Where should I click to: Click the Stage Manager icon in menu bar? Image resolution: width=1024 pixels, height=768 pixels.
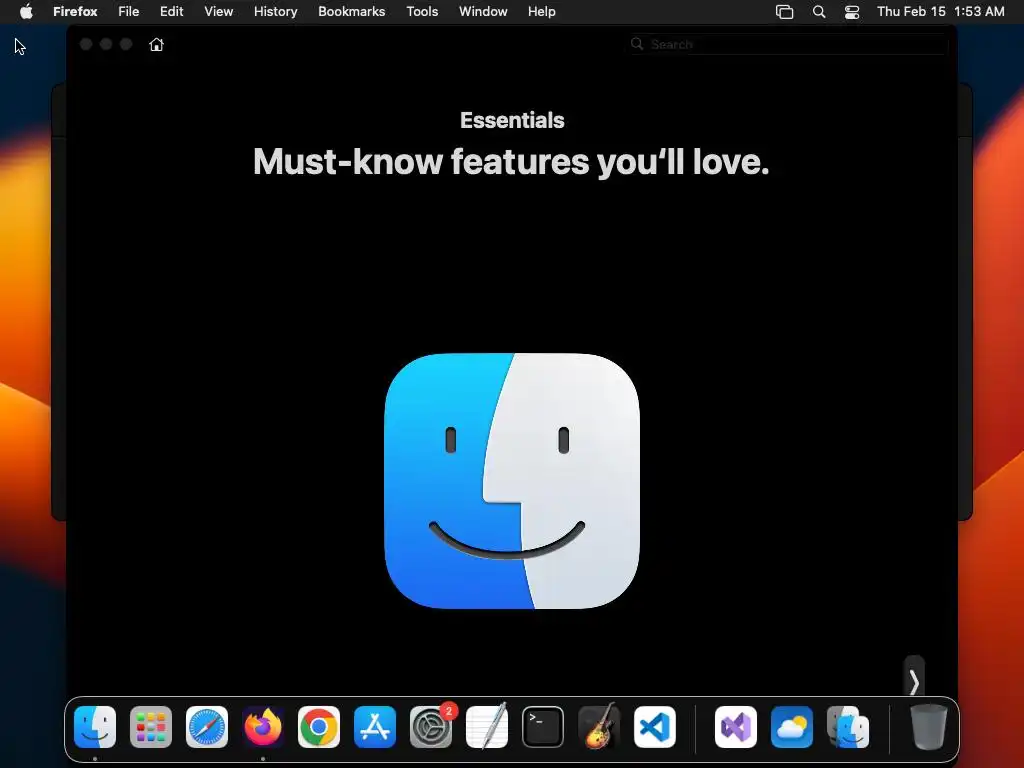[784, 12]
